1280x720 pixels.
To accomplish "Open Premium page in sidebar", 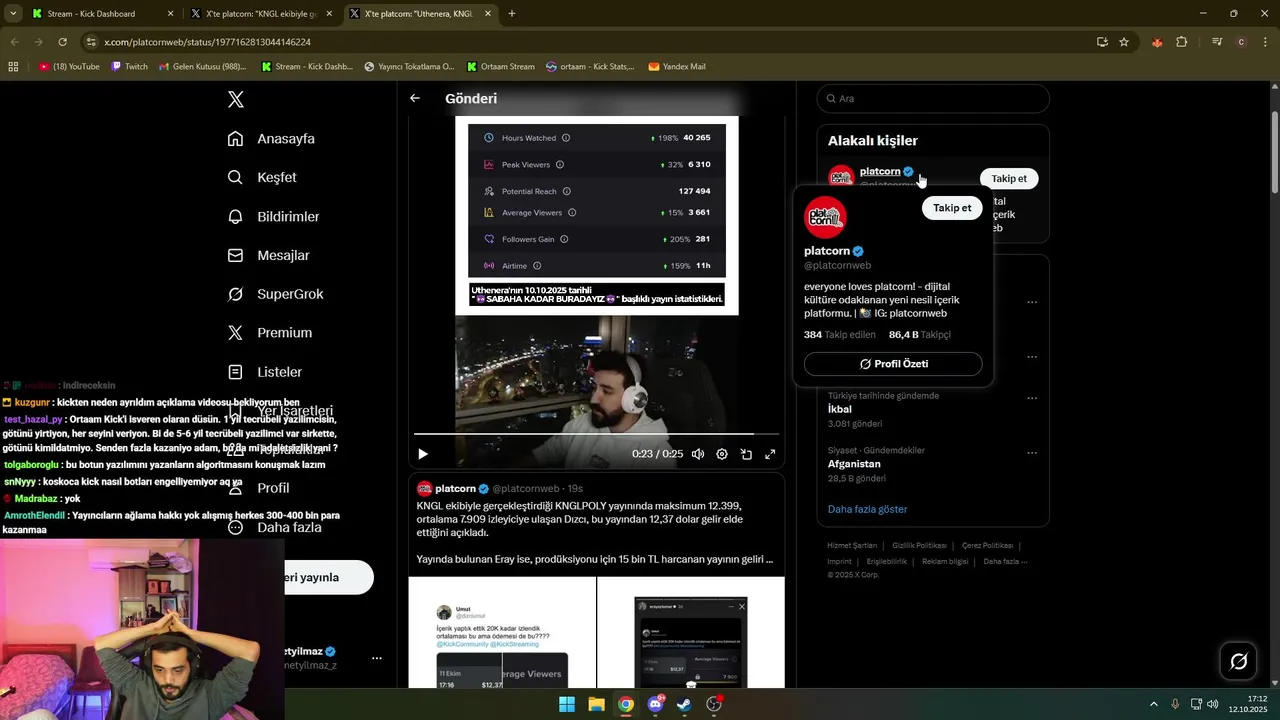I will tap(269, 333).
